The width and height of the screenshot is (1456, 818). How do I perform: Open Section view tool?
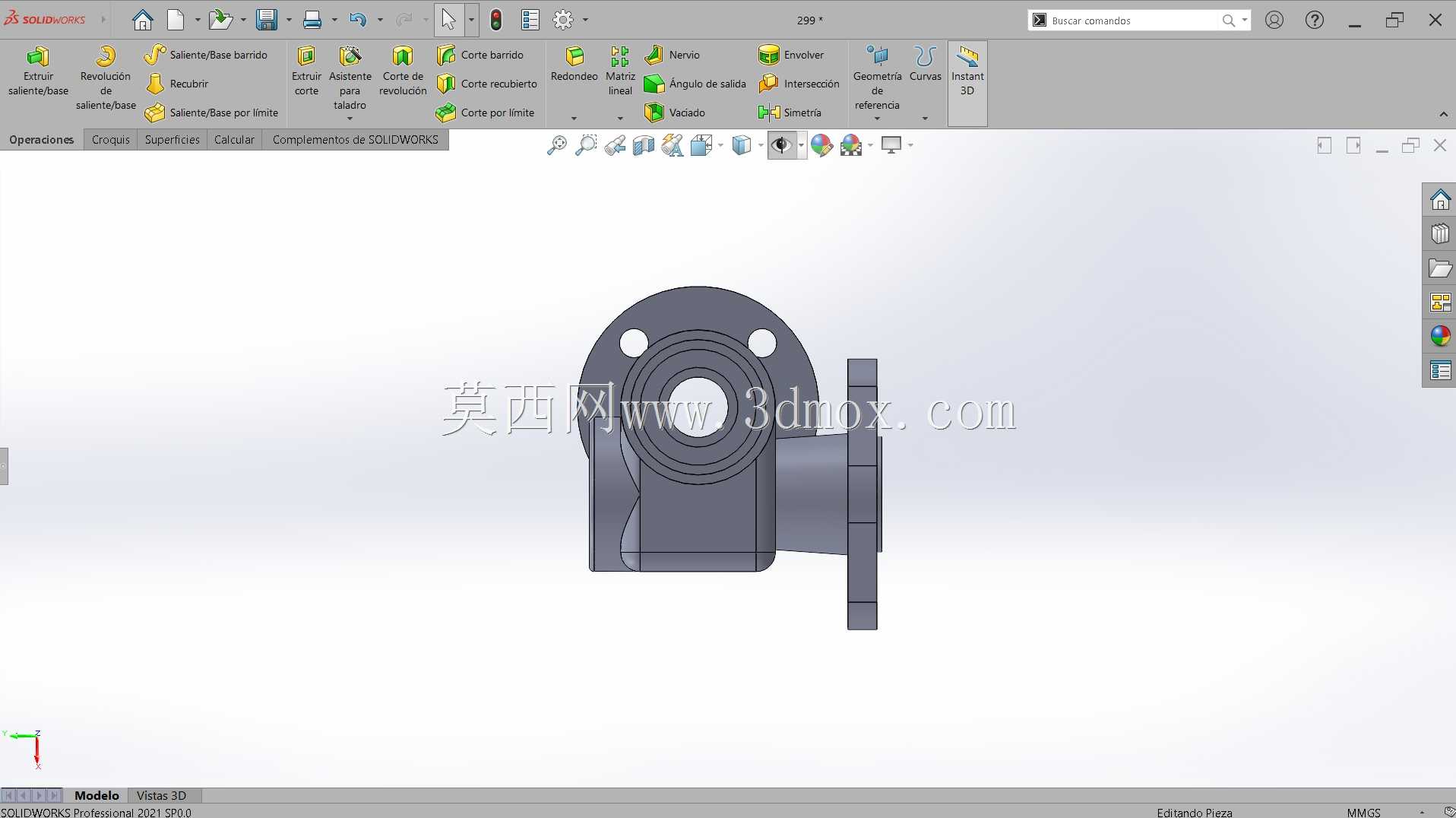coord(644,145)
